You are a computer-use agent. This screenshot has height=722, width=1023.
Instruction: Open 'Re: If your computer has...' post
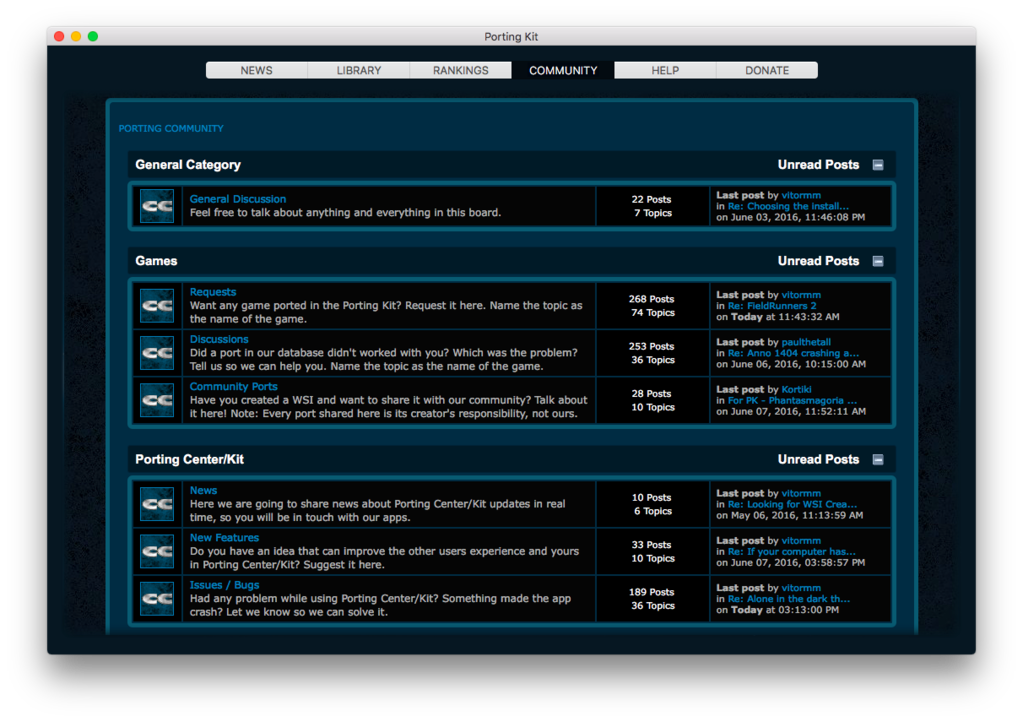[791, 552]
